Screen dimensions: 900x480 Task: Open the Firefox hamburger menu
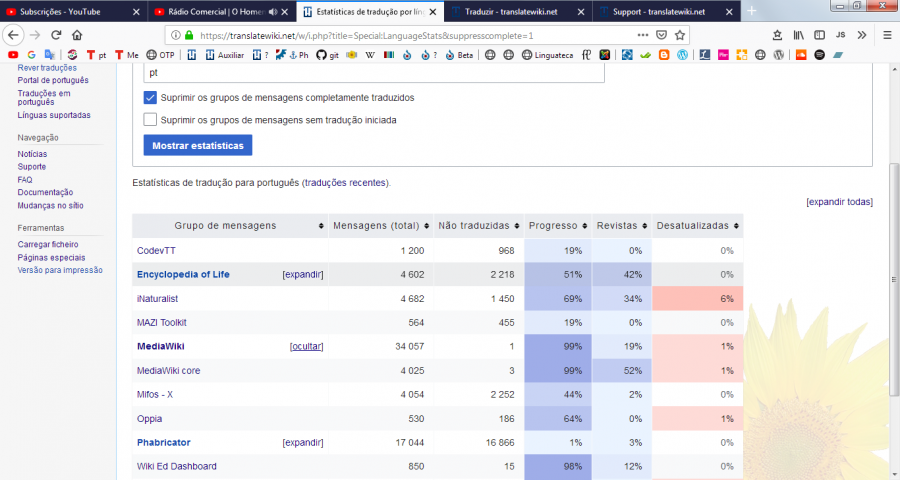887,35
